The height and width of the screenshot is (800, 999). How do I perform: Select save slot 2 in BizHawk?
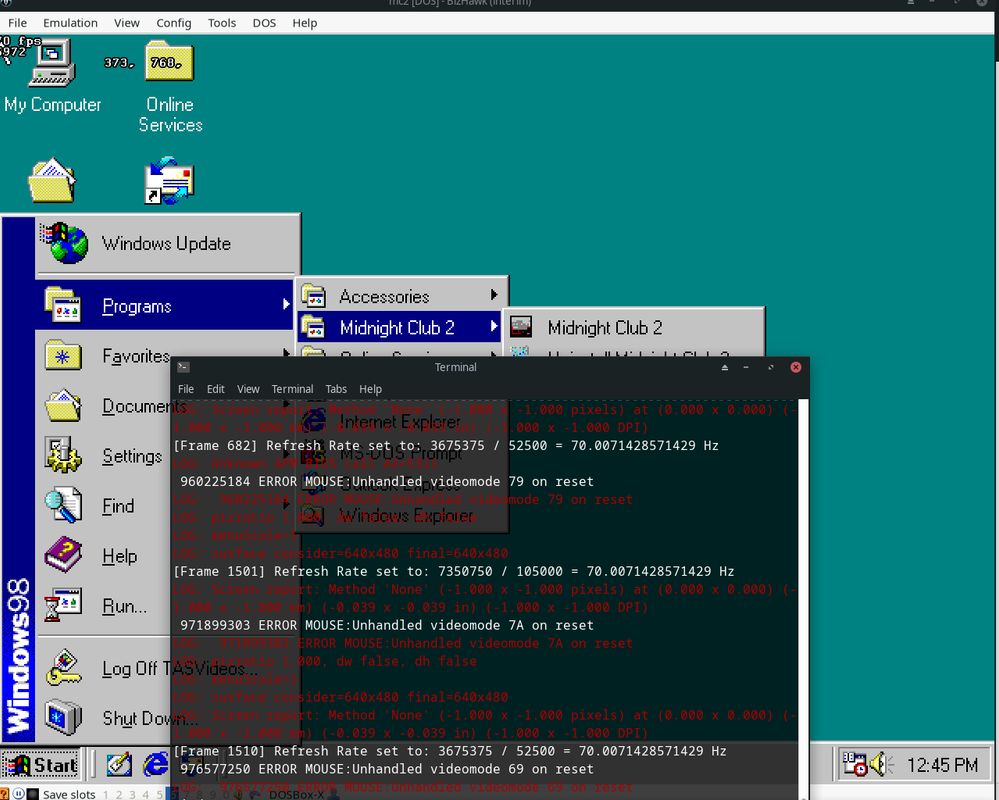click(x=119, y=794)
